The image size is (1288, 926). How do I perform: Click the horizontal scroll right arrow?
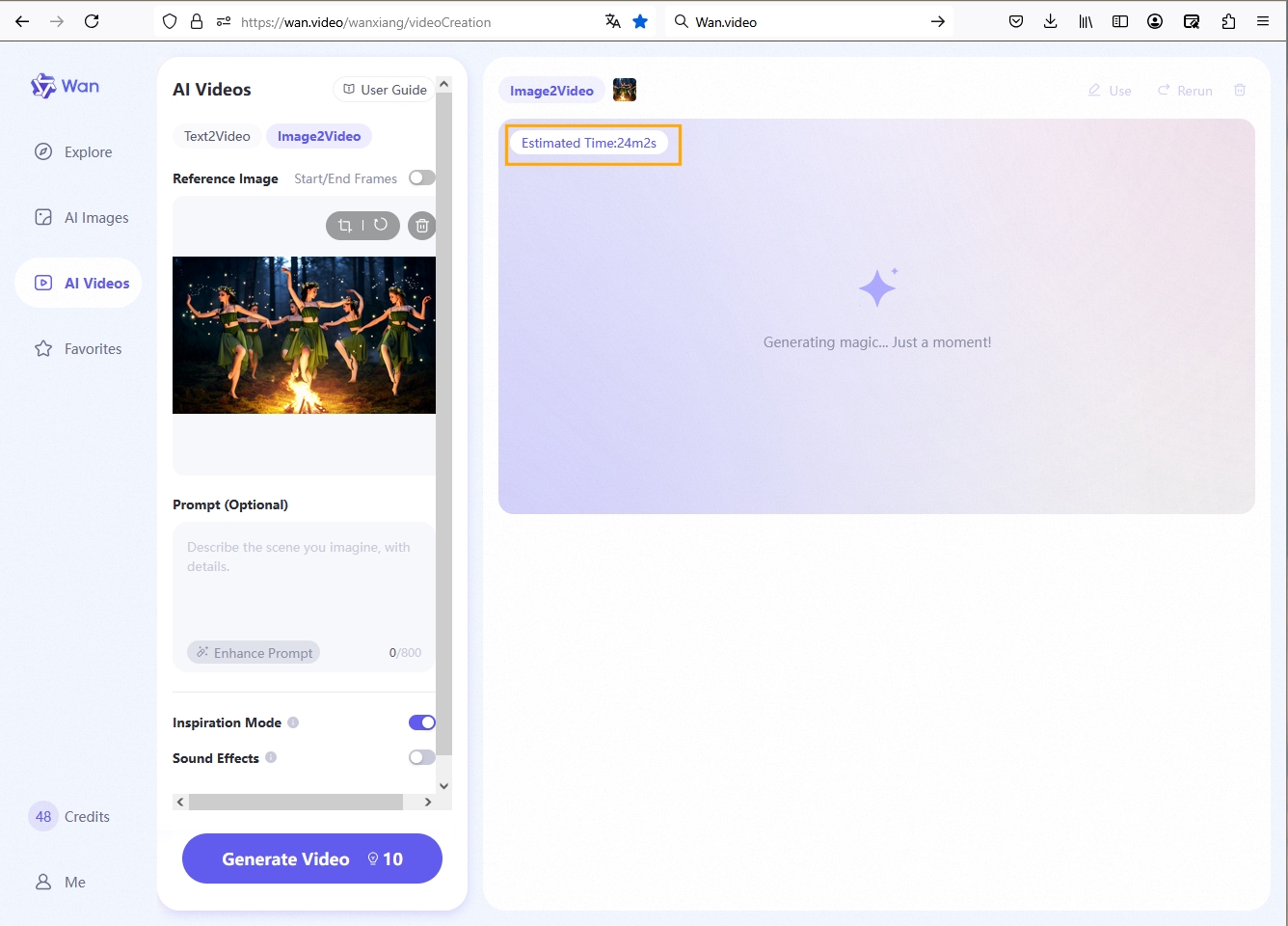pyautogui.click(x=428, y=802)
